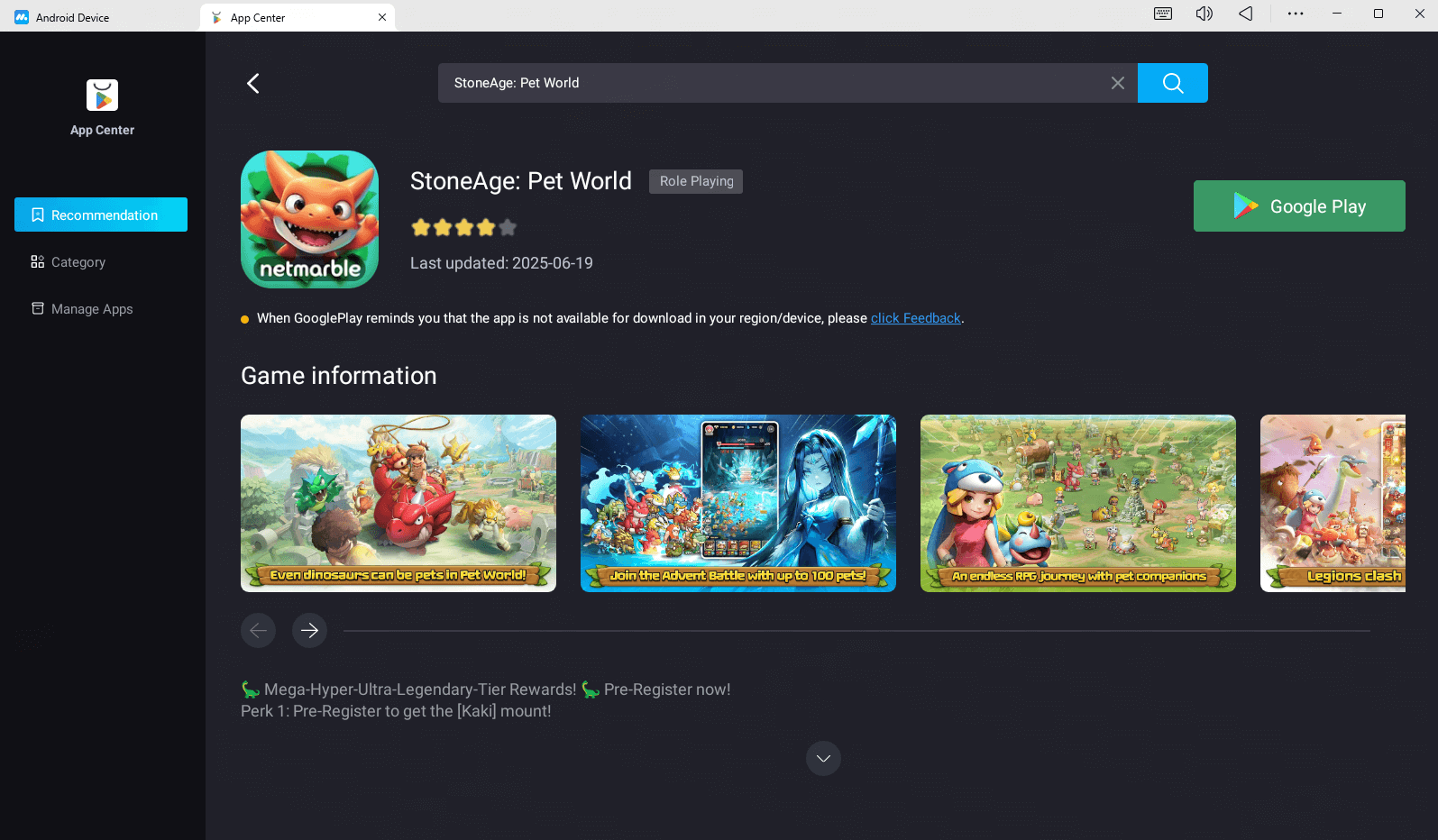Click the Perk 1 Kaki mount line

click(x=396, y=711)
